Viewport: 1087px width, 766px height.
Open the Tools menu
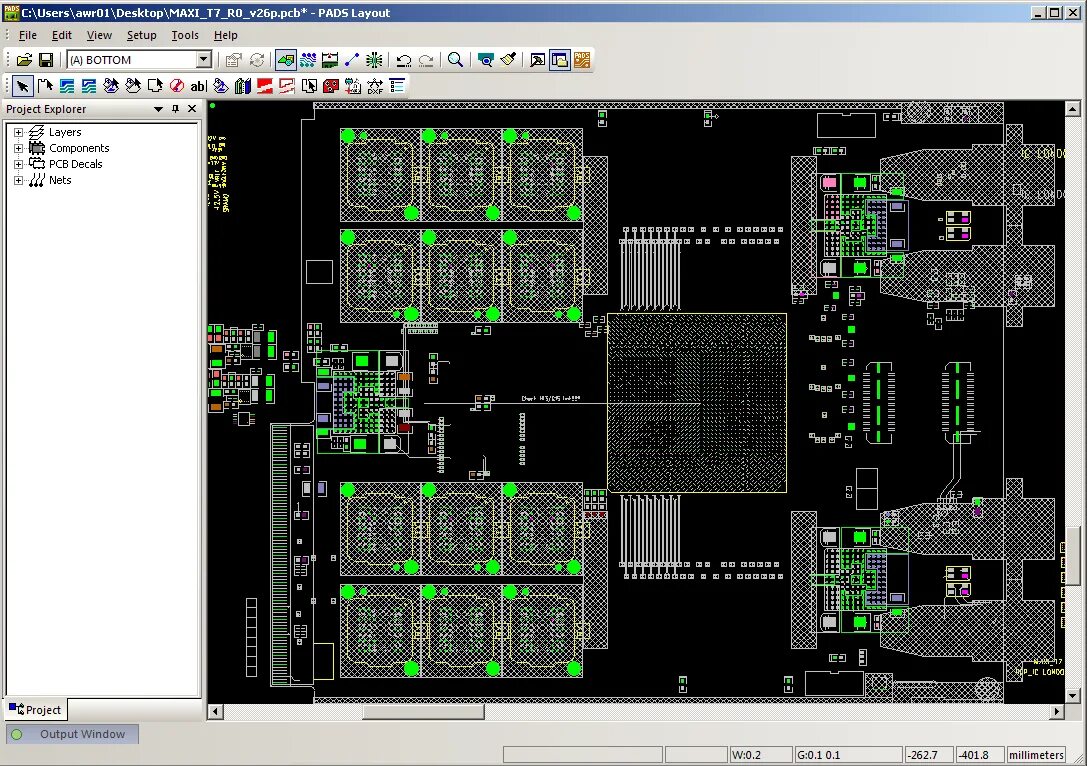[185, 35]
